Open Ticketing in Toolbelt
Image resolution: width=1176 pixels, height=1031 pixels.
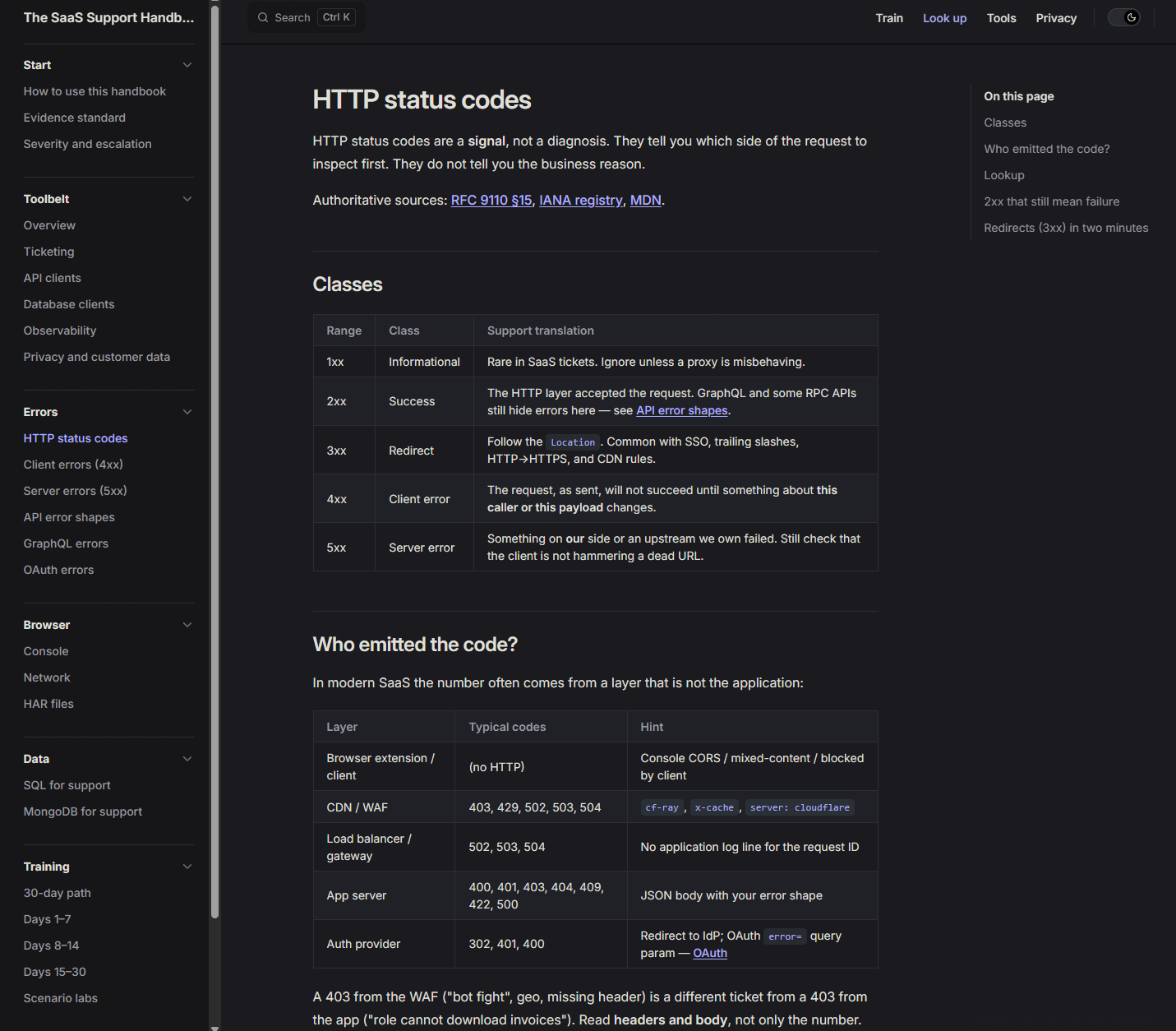[x=48, y=252]
